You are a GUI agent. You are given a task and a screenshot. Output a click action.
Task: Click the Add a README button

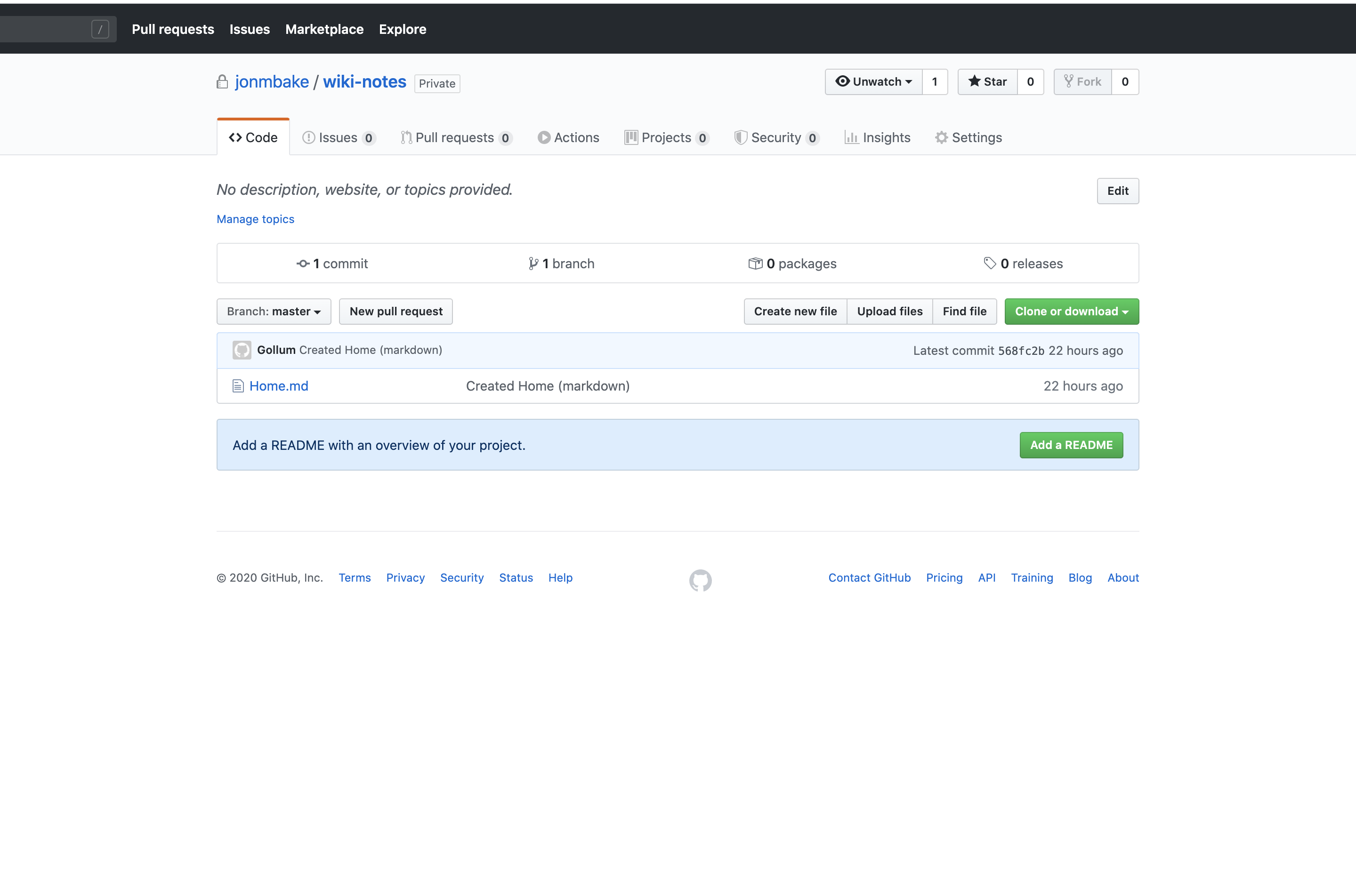[1071, 445]
